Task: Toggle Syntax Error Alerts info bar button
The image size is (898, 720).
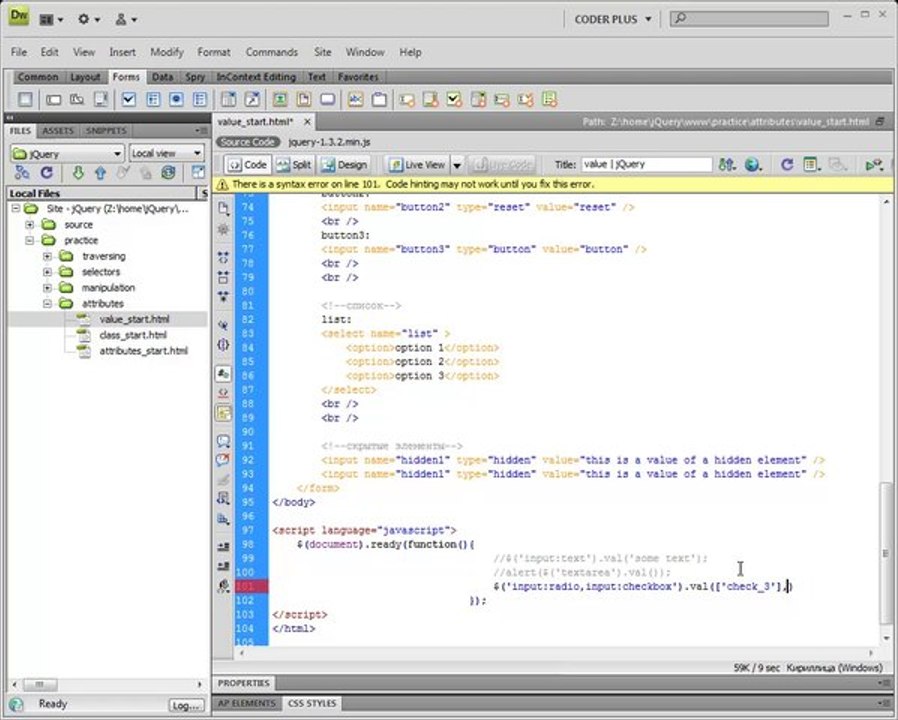Action: click(x=223, y=413)
